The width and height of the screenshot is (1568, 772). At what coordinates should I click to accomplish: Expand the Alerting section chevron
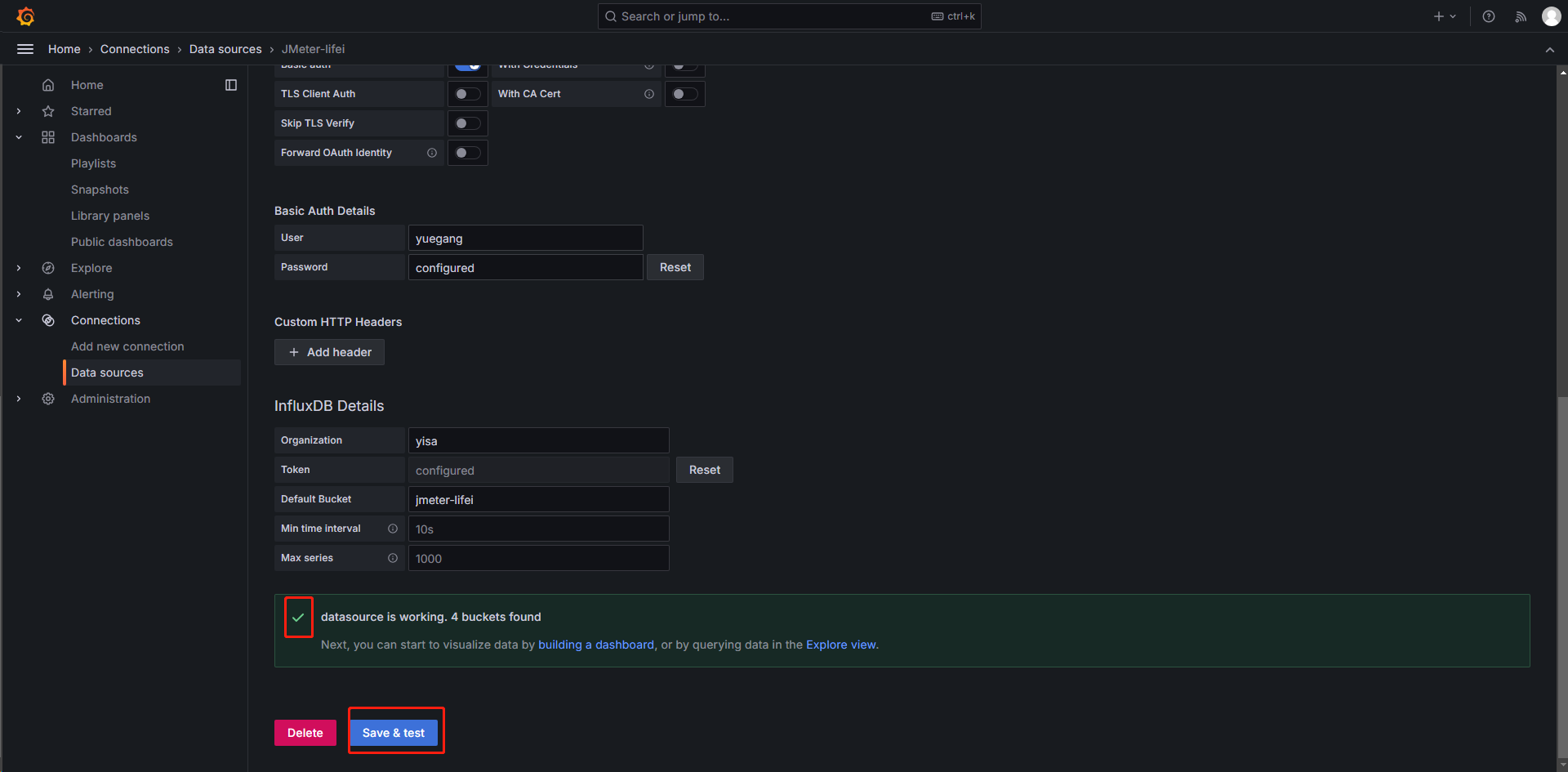19,294
